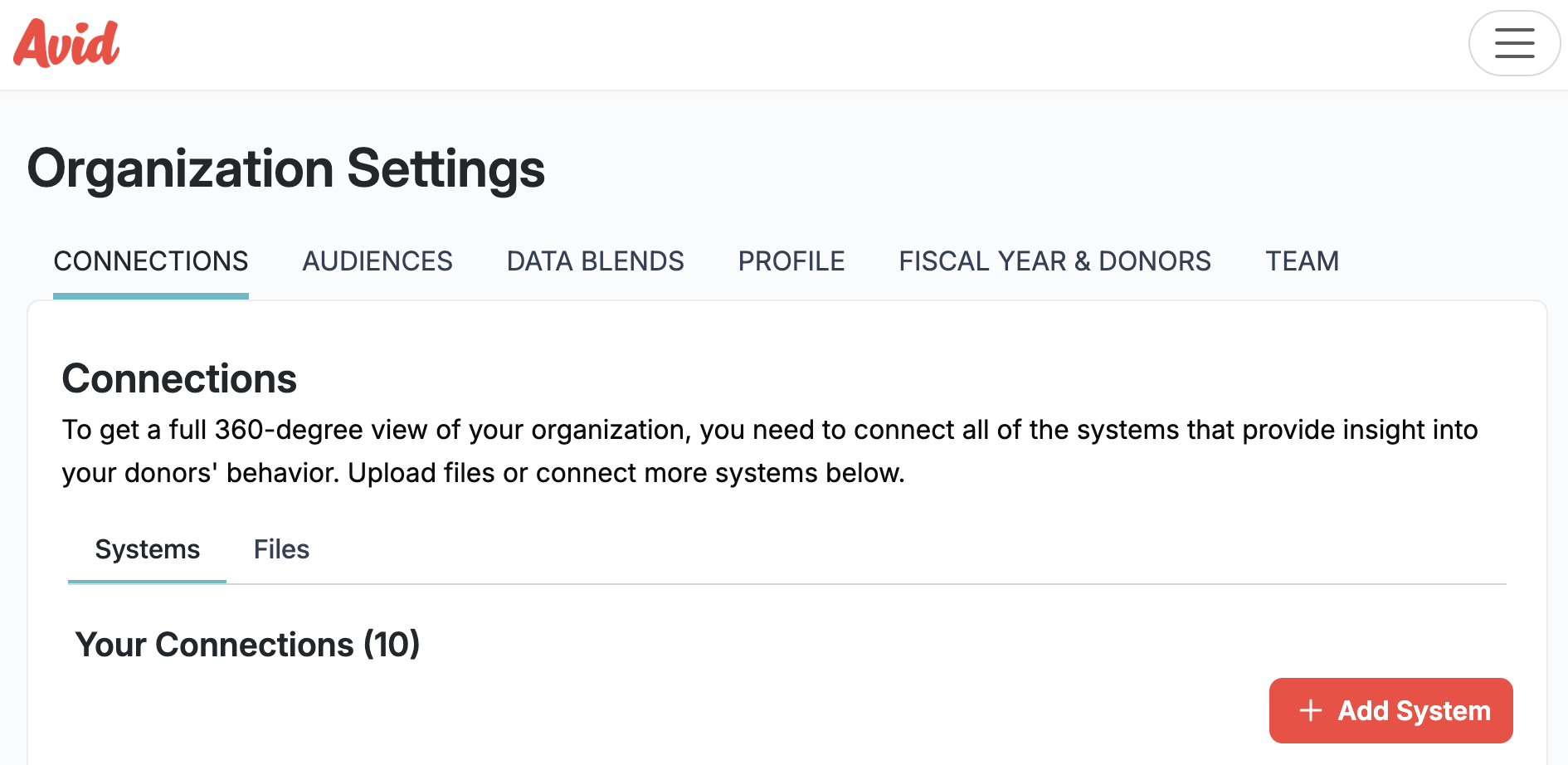Switch to the Files sub-tab
The image size is (1568, 765).
(x=281, y=549)
